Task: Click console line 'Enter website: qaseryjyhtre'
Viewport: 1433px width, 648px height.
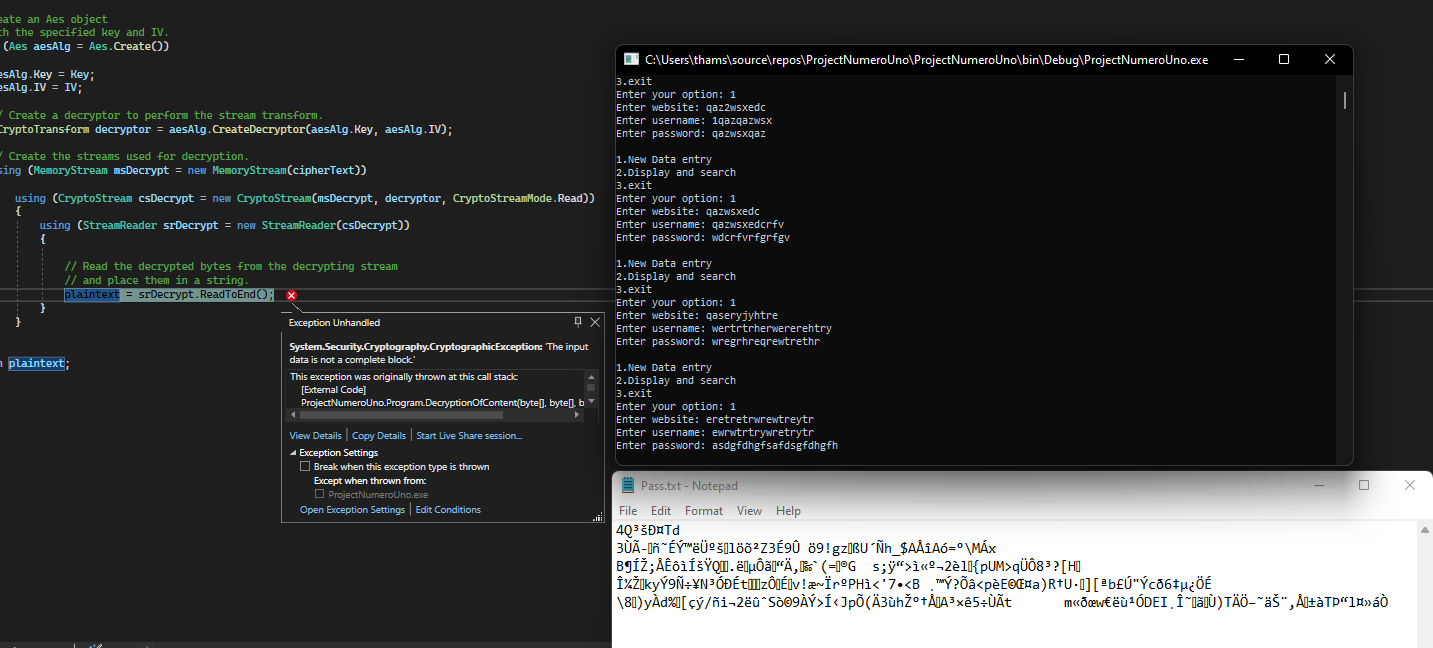Action: 697,315
